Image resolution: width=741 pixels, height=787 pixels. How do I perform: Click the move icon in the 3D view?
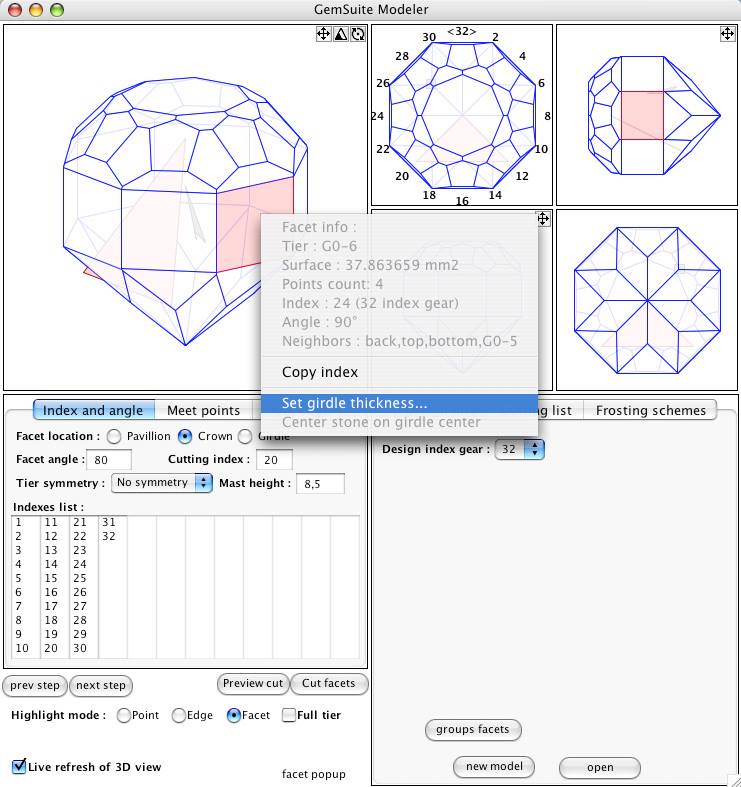click(323, 34)
